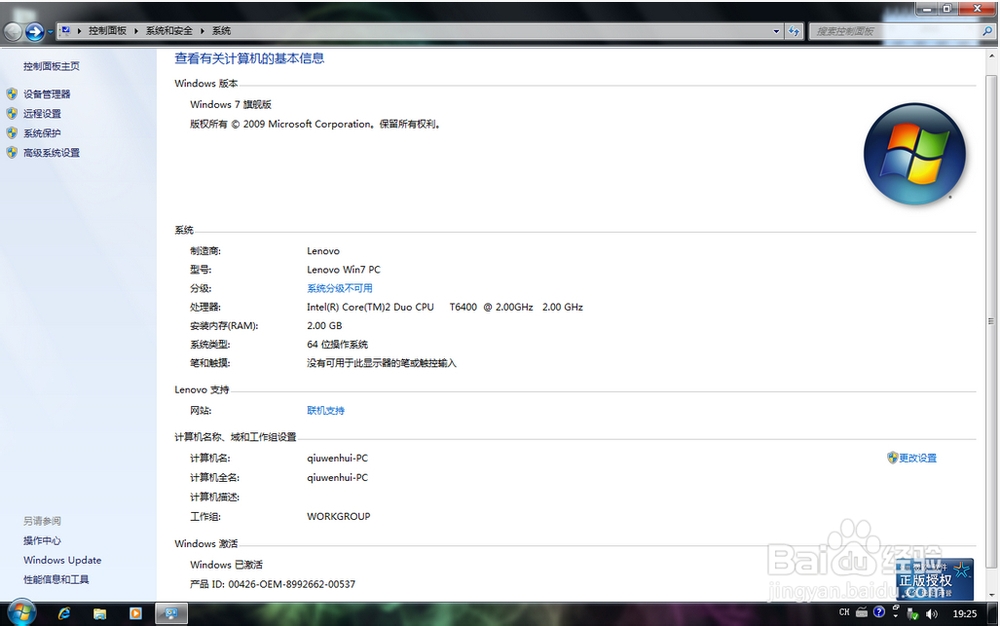Open the Windows Start menu orb

coord(21,613)
